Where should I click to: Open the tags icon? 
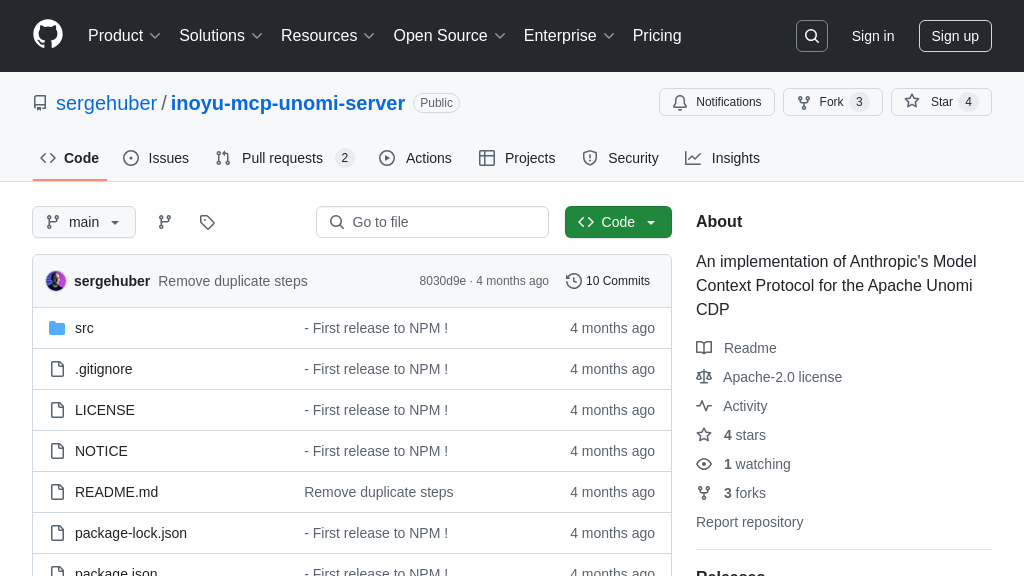click(207, 222)
